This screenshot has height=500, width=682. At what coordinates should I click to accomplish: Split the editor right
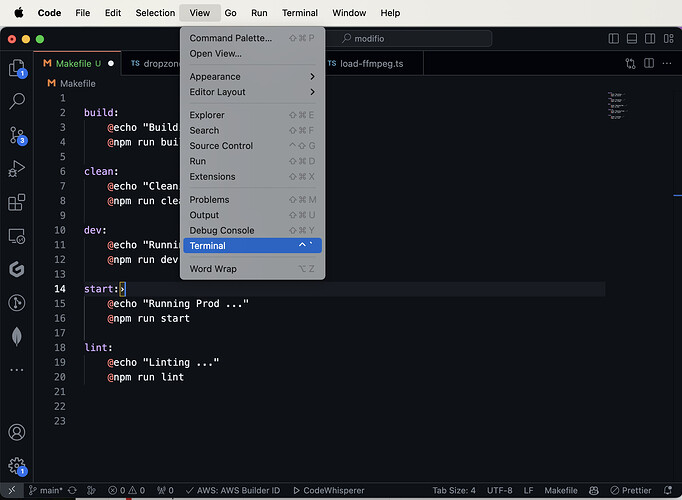pos(649,63)
